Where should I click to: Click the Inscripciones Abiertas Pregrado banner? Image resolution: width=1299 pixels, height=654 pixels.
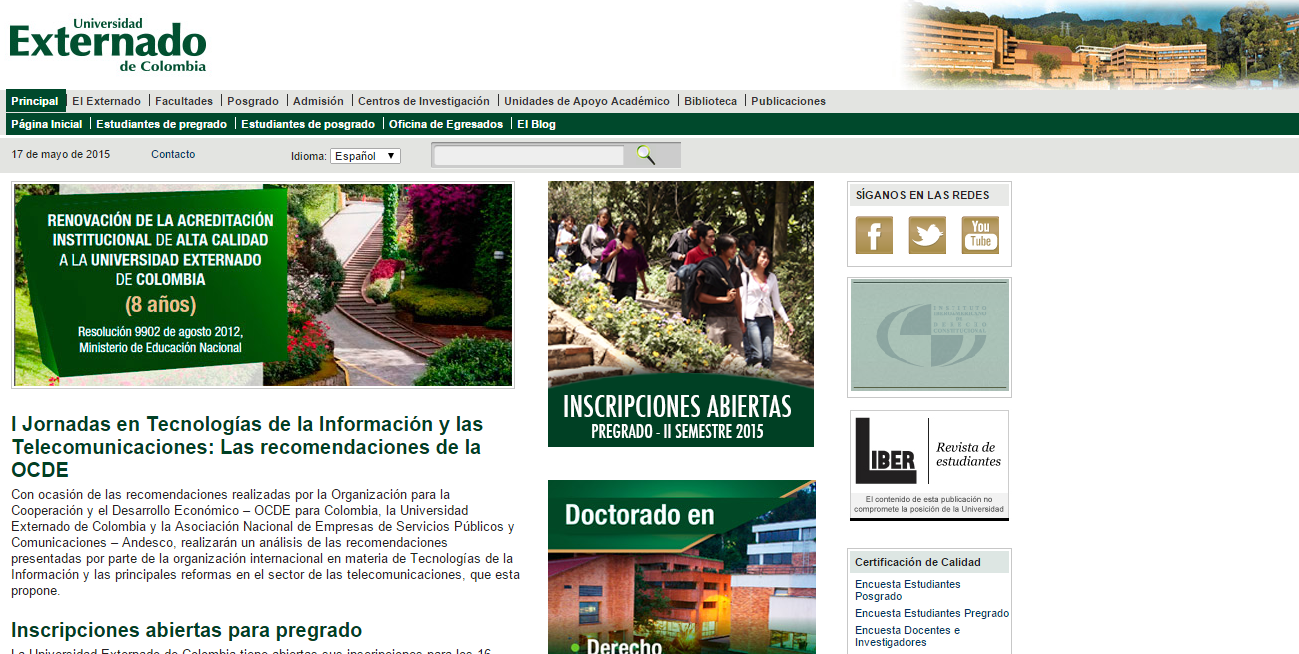(680, 314)
